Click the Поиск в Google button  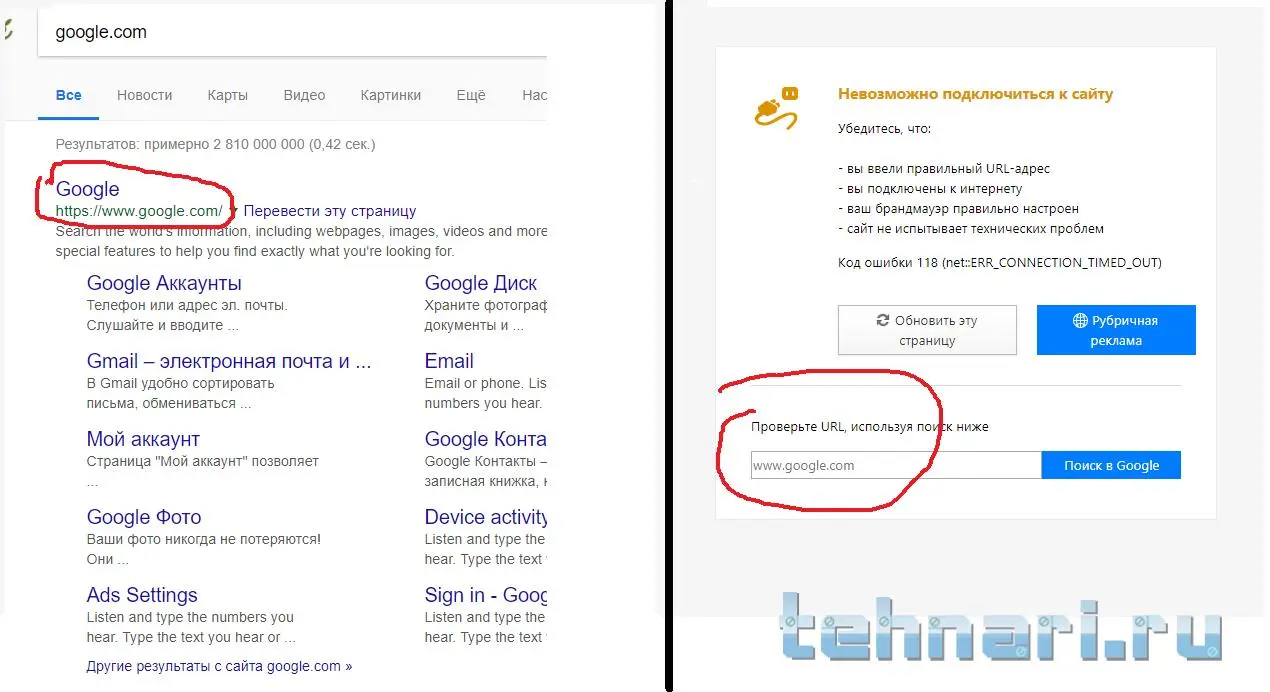[x=1111, y=465]
